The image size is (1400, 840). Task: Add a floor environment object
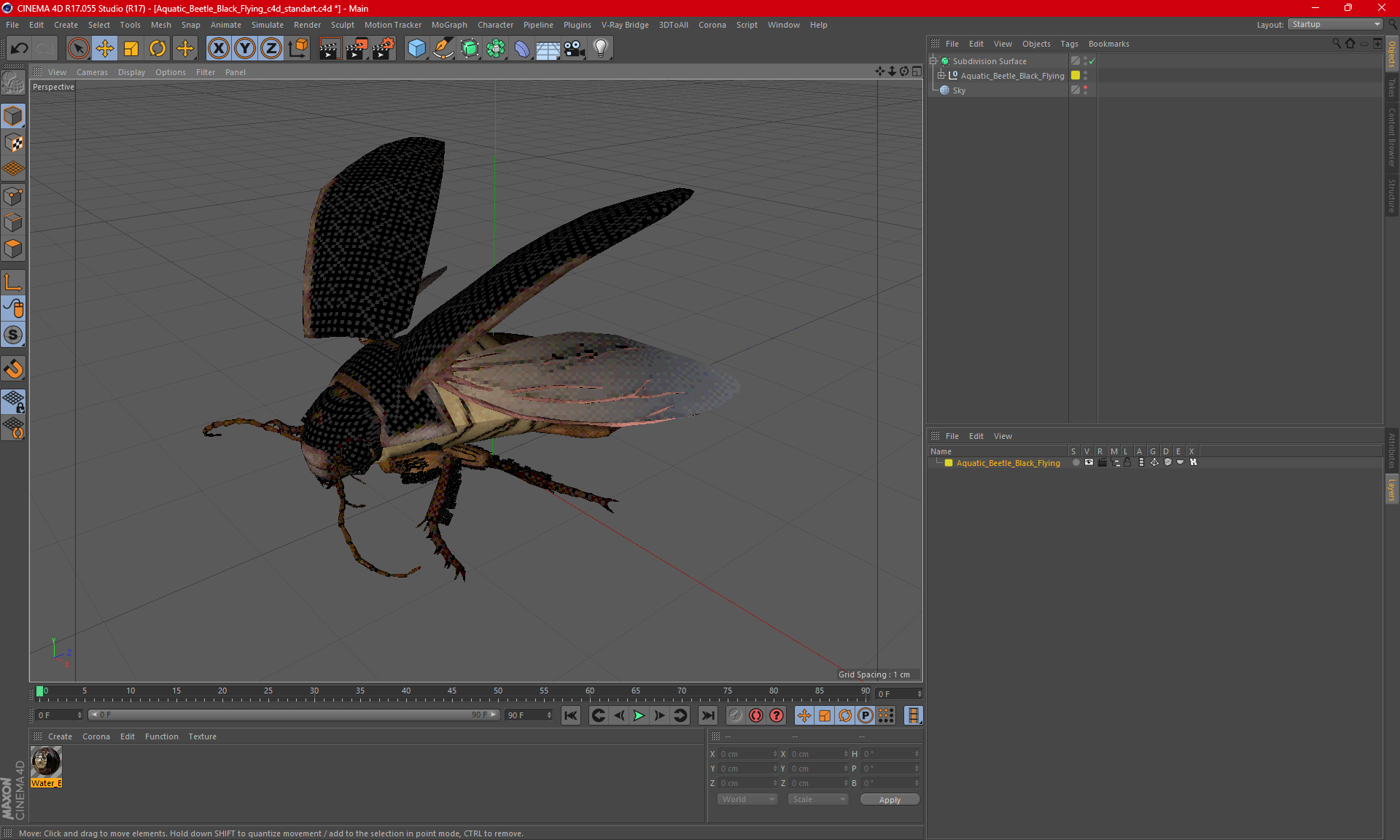coord(548,49)
